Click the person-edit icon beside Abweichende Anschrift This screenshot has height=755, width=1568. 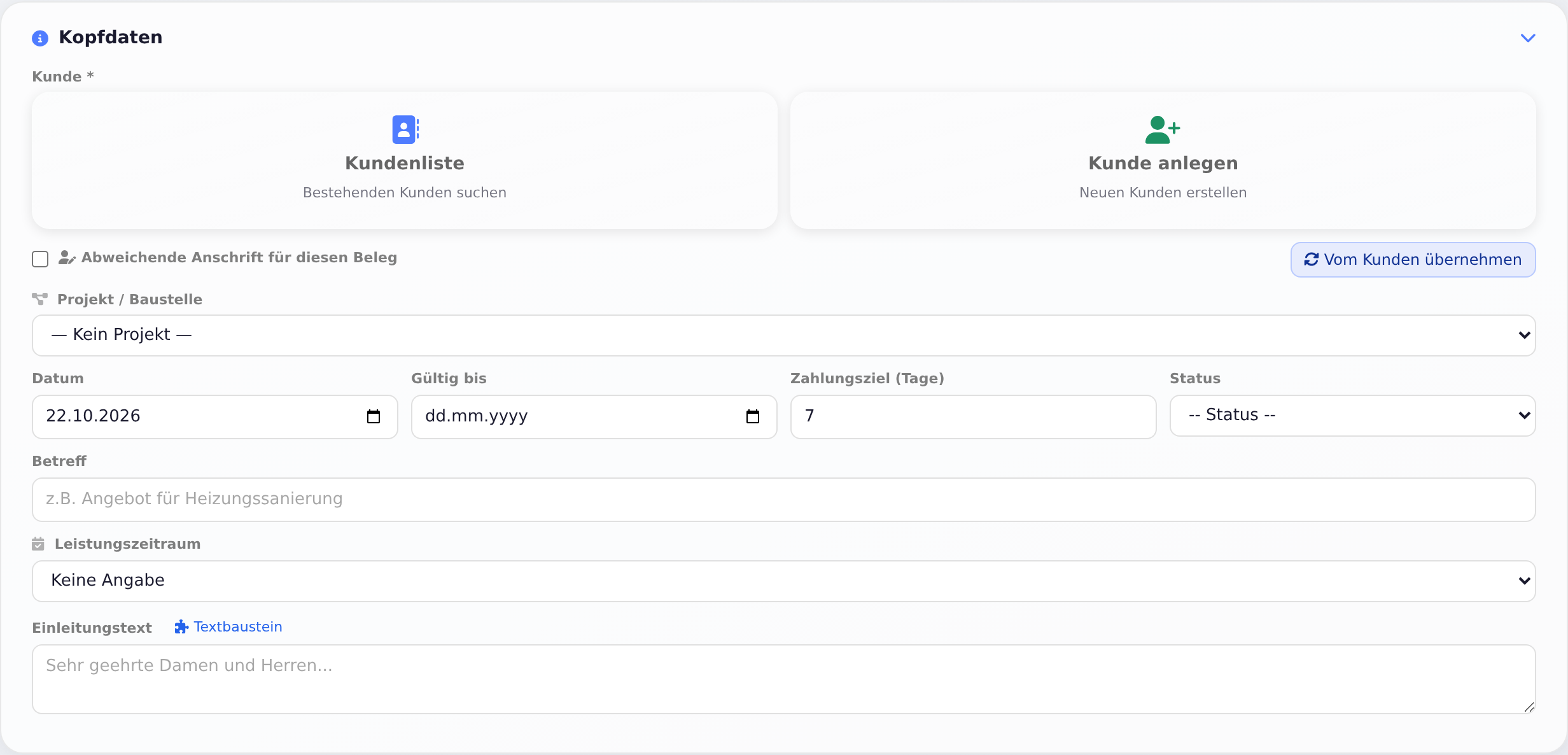pos(67,257)
